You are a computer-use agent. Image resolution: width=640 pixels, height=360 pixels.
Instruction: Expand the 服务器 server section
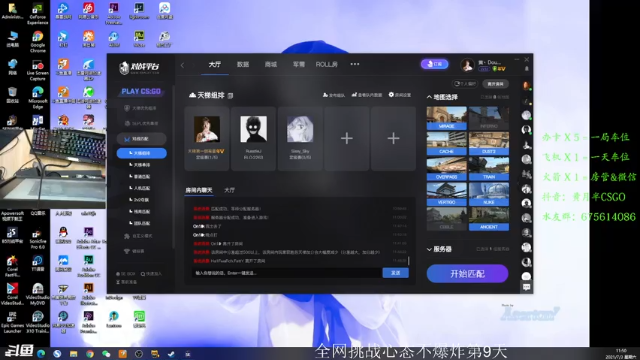pos(439,249)
